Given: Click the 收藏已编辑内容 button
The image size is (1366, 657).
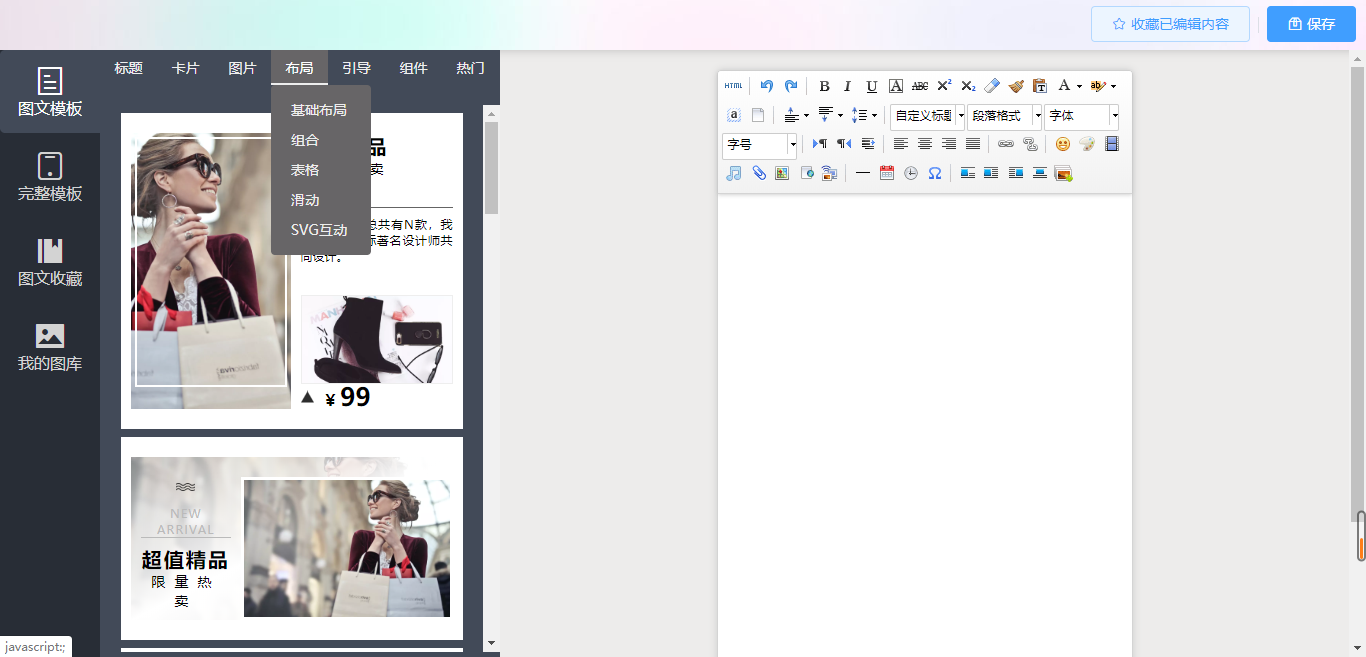Looking at the screenshot, I should click(1170, 24).
